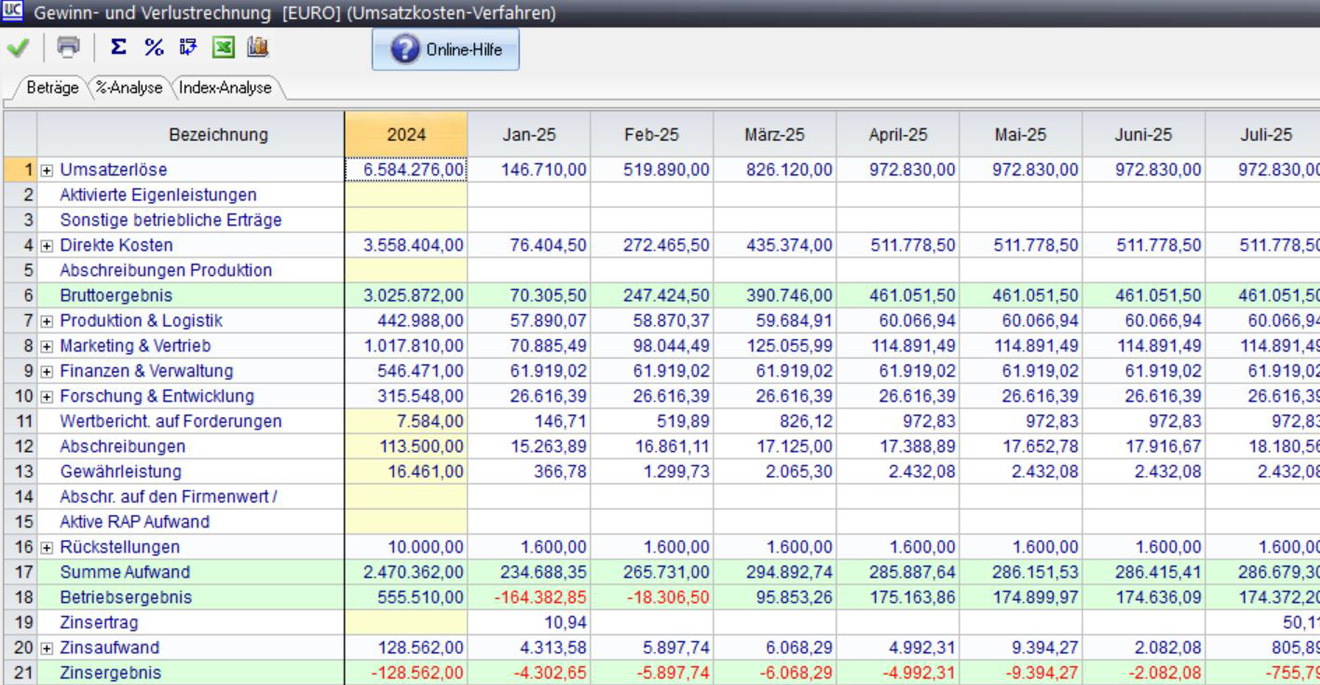Click the green checkmark confirm icon
1320x685 pixels.
pyautogui.click(x=18, y=48)
